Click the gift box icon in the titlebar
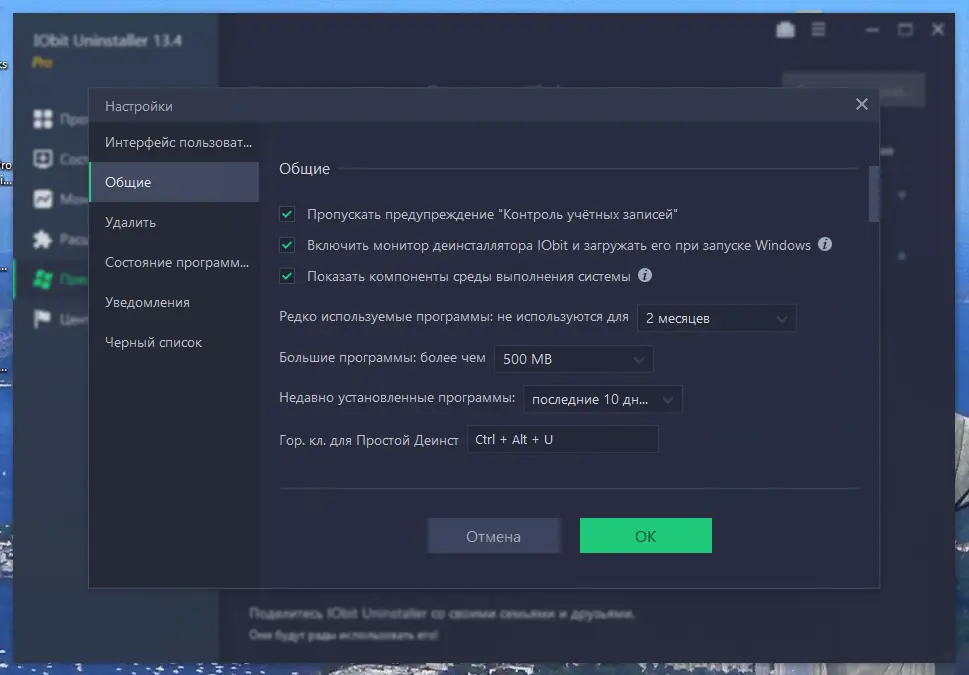 (x=786, y=29)
